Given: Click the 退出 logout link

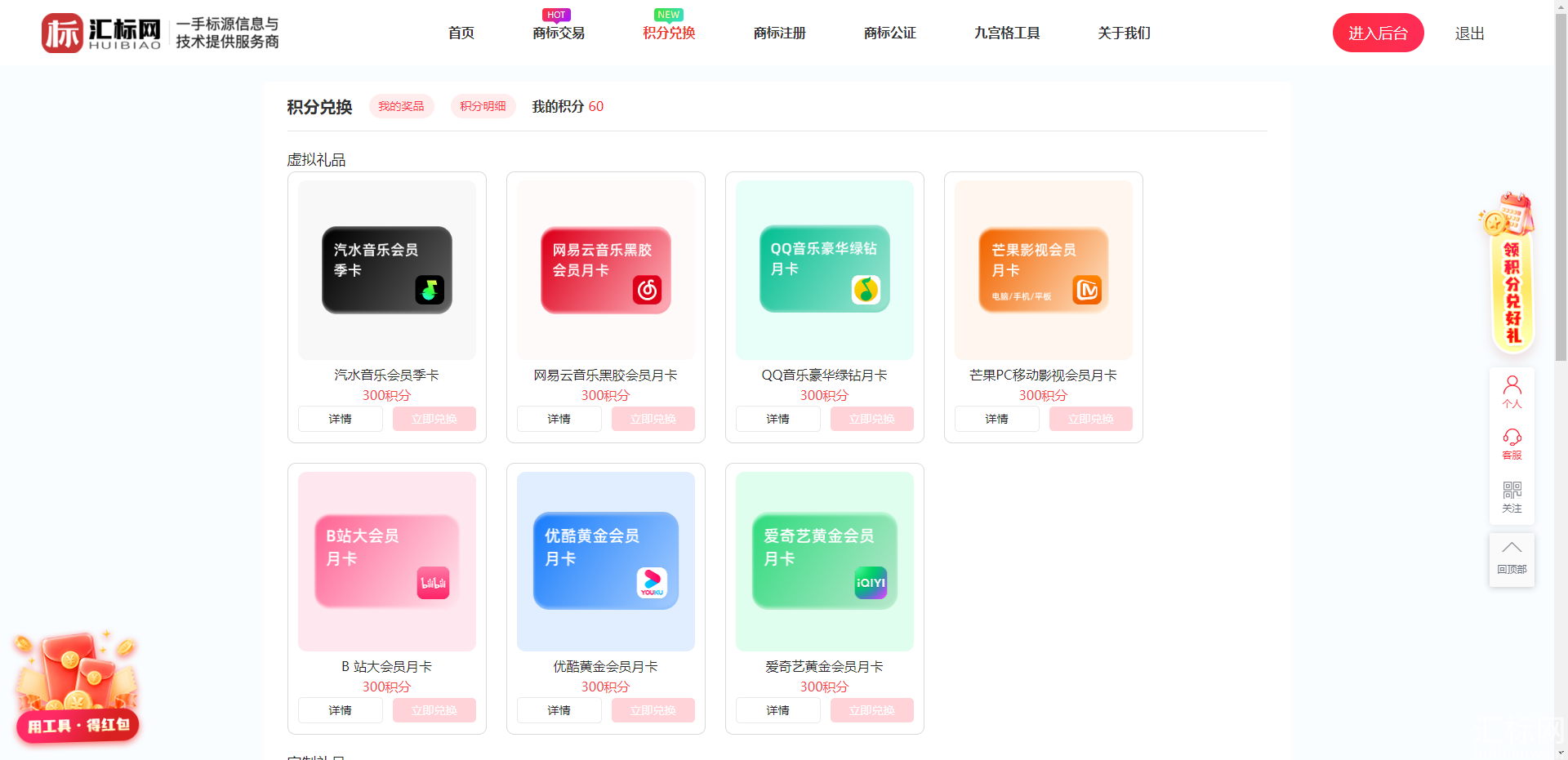Looking at the screenshot, I should click(1469, 33).
